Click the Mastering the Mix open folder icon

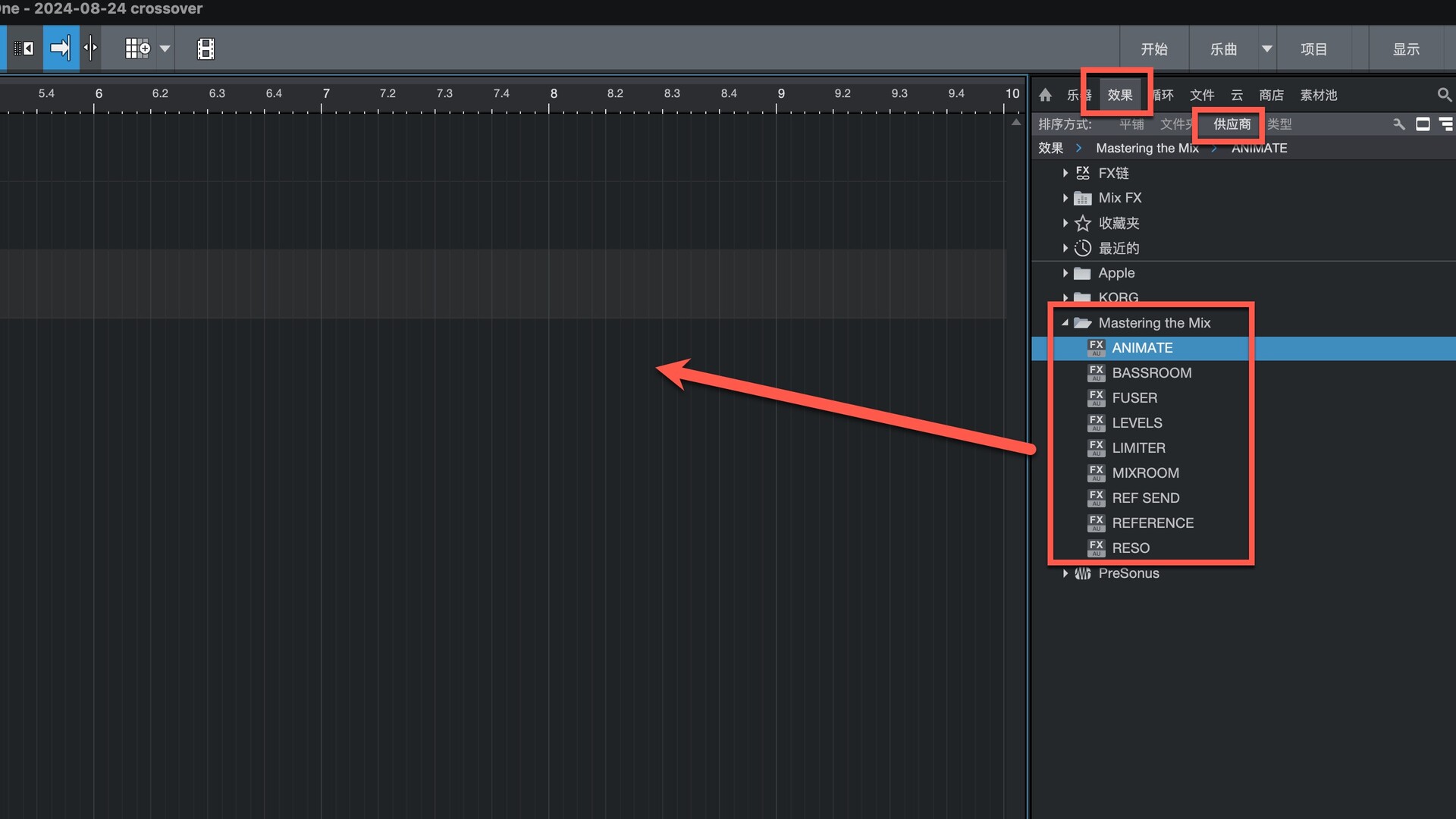pyautogui.click(x=1083, y=323)
